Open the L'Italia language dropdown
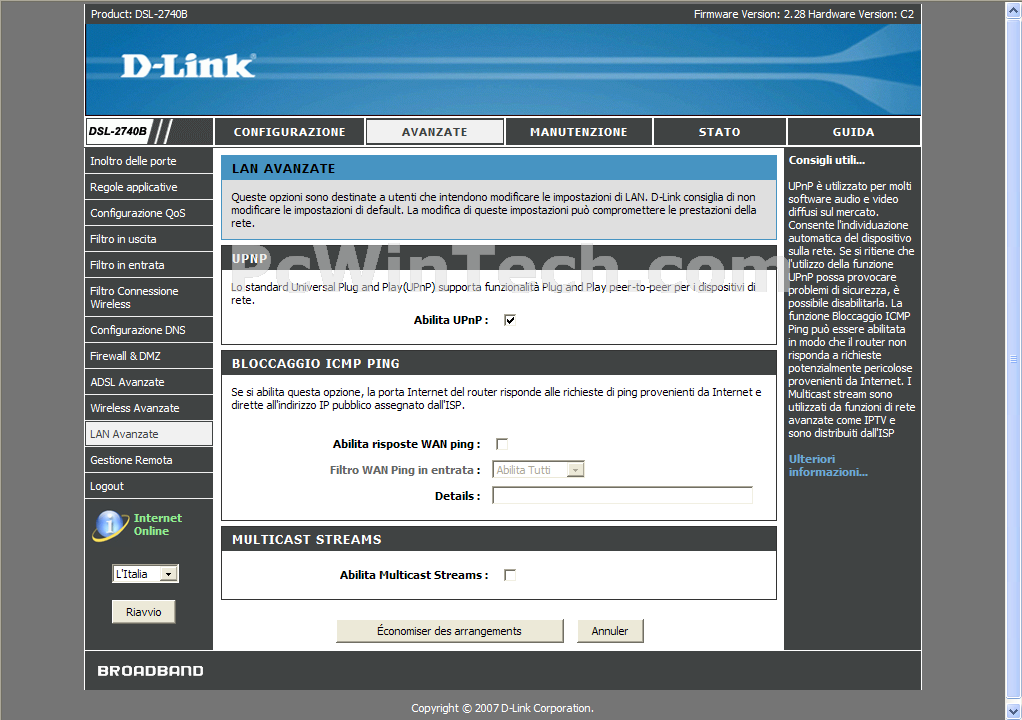 tap(145, 574)
